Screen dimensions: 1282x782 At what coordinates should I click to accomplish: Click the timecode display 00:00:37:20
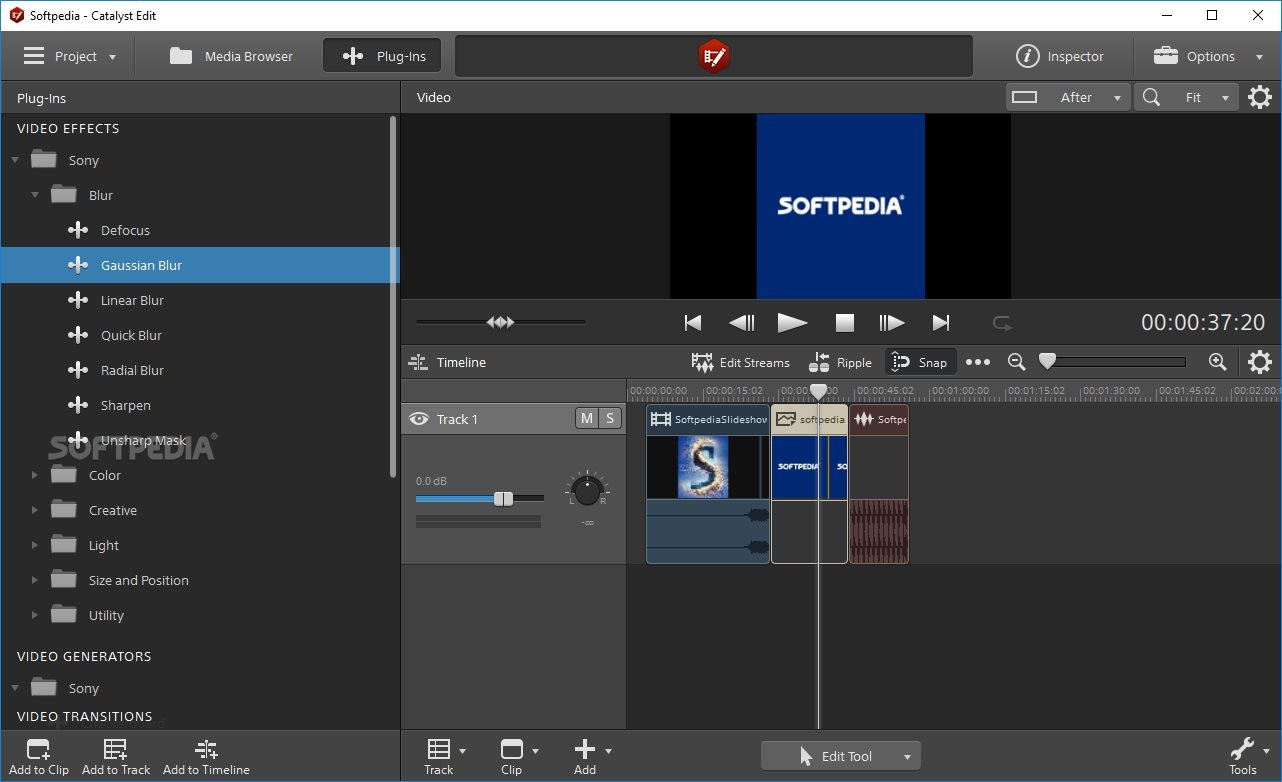[x=1203, y=322]
